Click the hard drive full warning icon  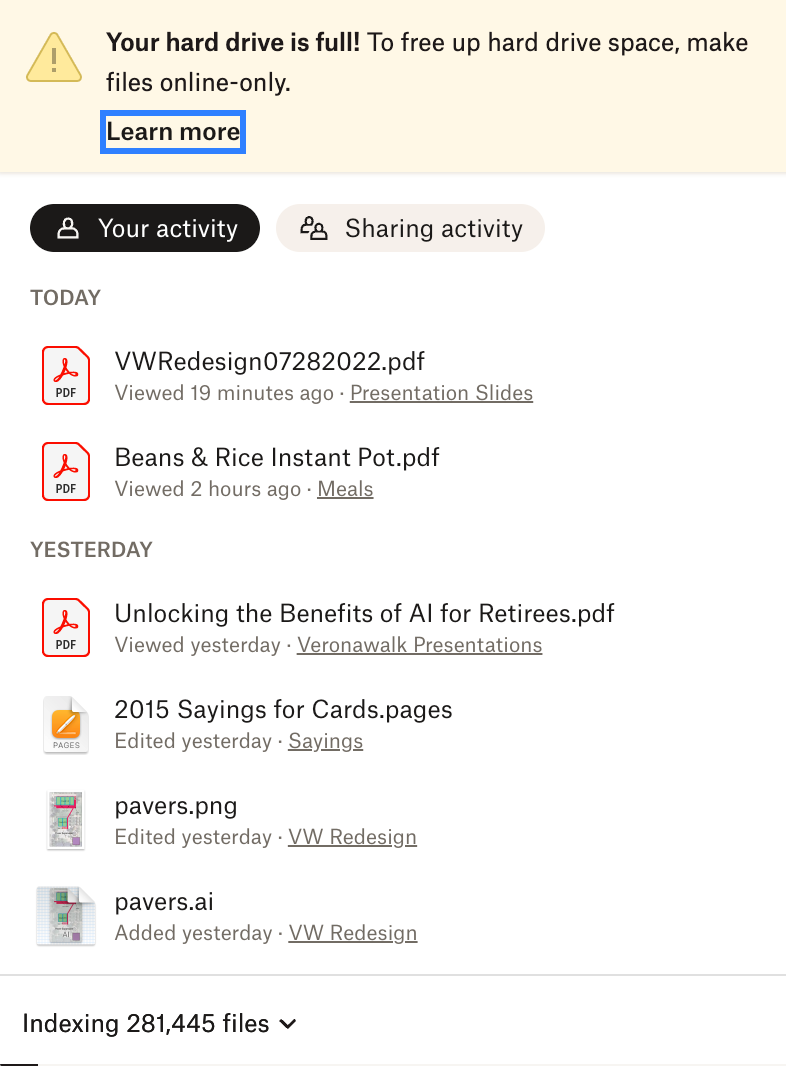[54, 57]
